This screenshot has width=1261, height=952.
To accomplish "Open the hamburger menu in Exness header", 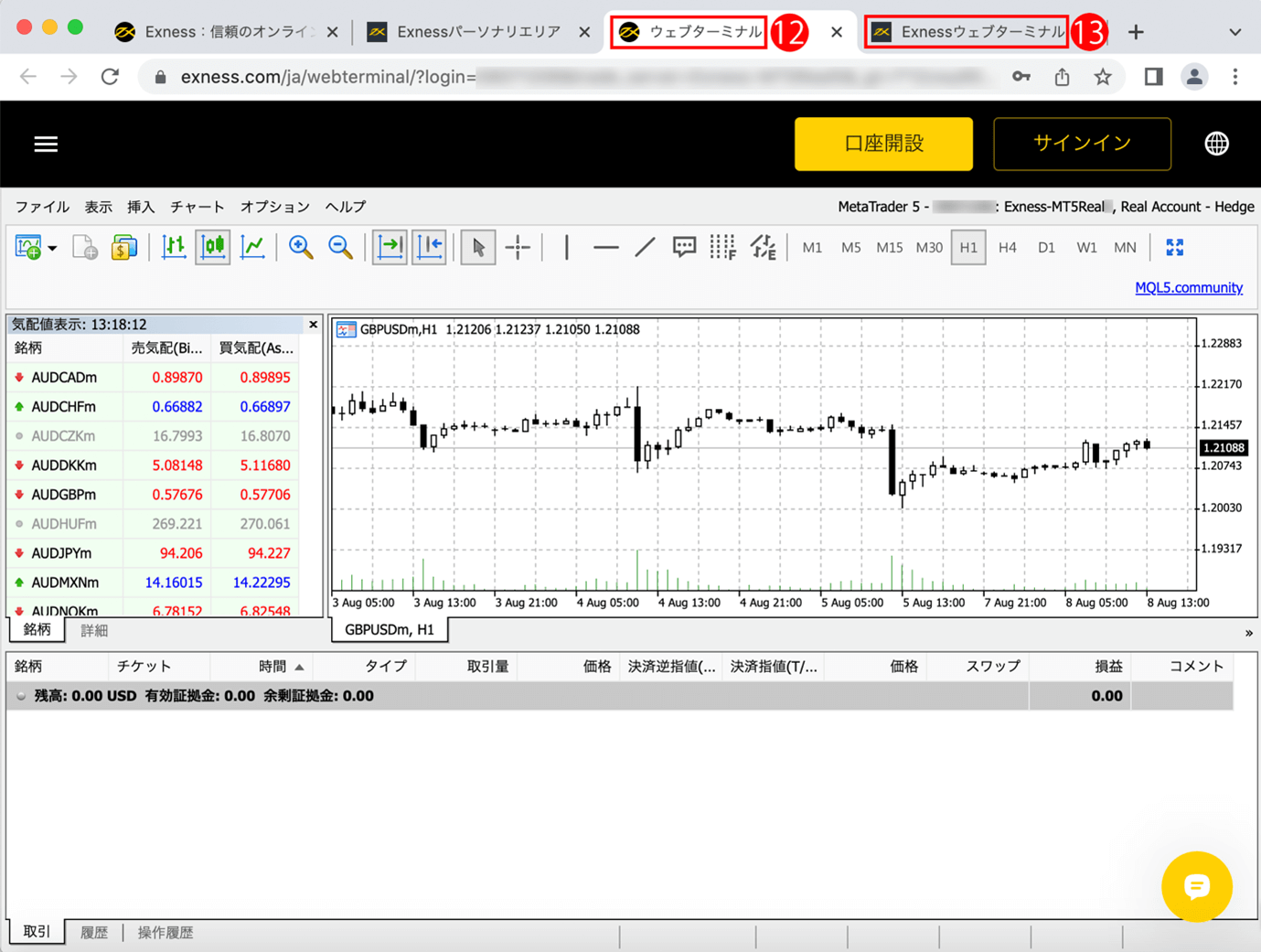I will (x=46, y=144).
